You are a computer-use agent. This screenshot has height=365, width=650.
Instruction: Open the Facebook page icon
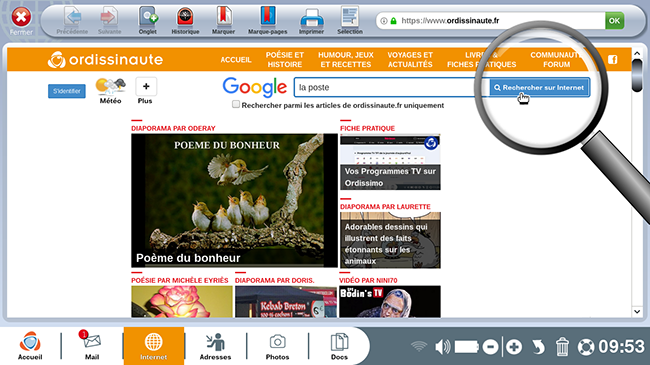click(x=613, y=60)
